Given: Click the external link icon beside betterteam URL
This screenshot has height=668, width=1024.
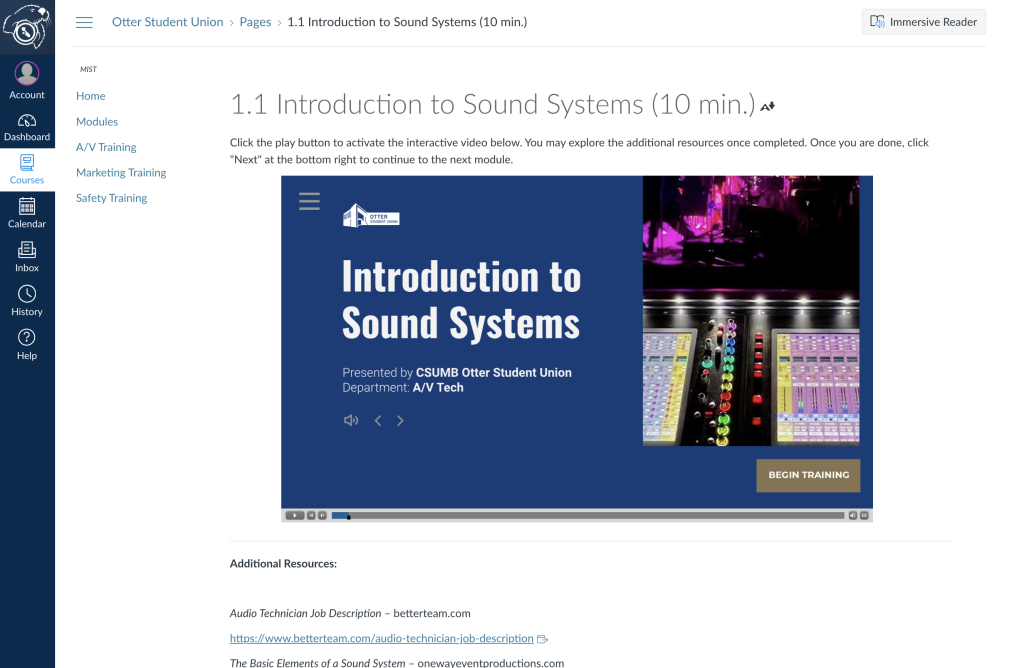Looking at the screenshot, I should (x=542, y=639).
